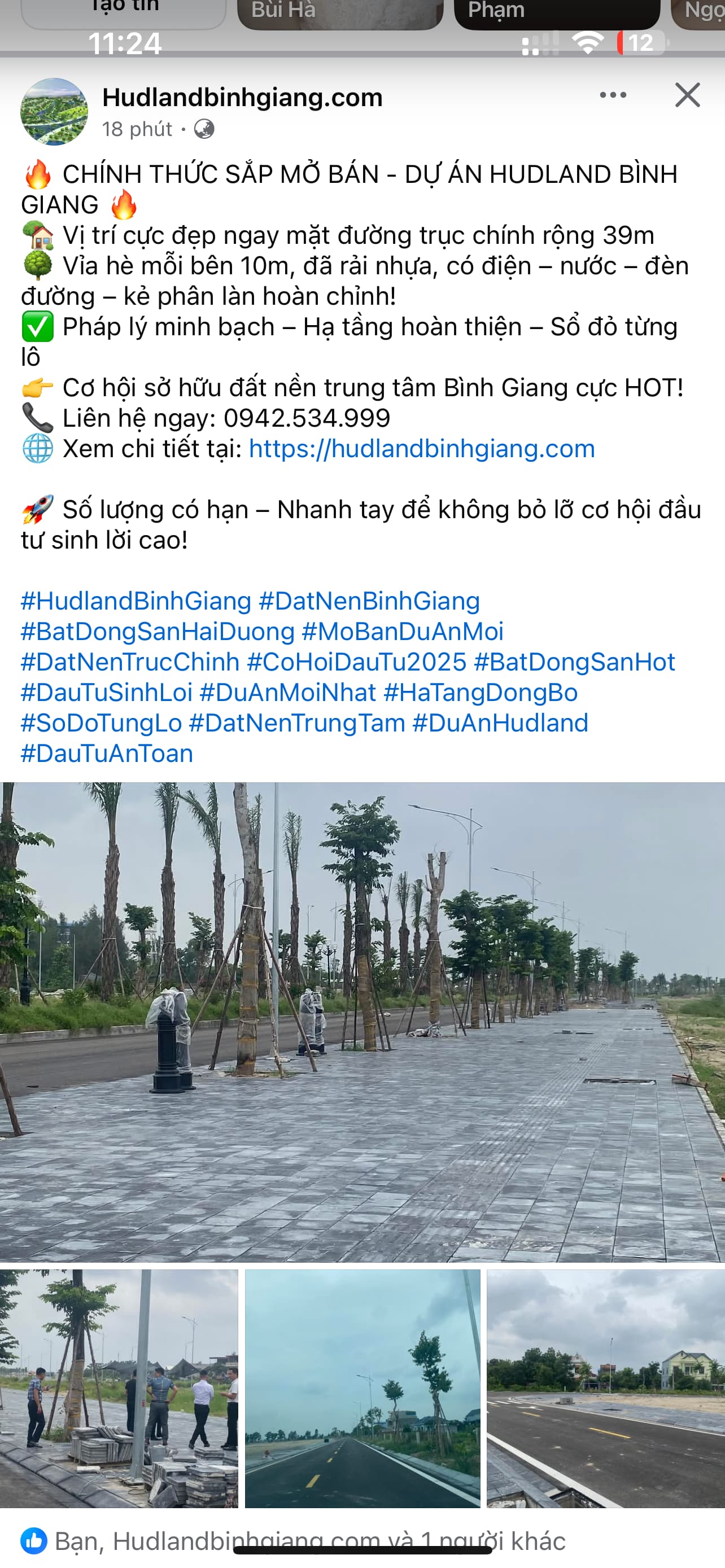Tap the public globe privacy icon
The image size is (725, 1568).
(x=204, y=129)
